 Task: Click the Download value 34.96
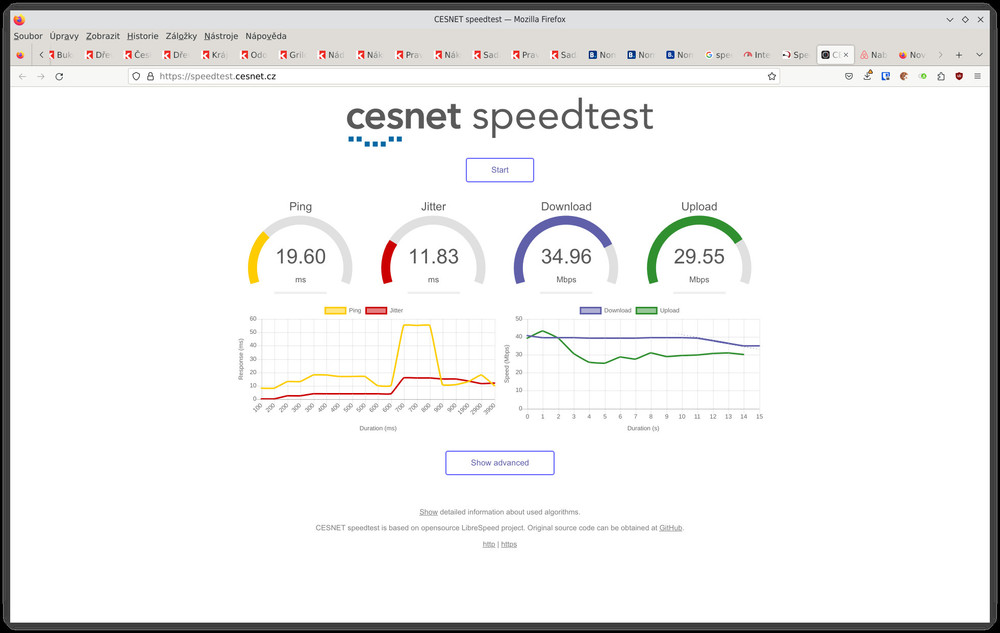tap(566, 257)
